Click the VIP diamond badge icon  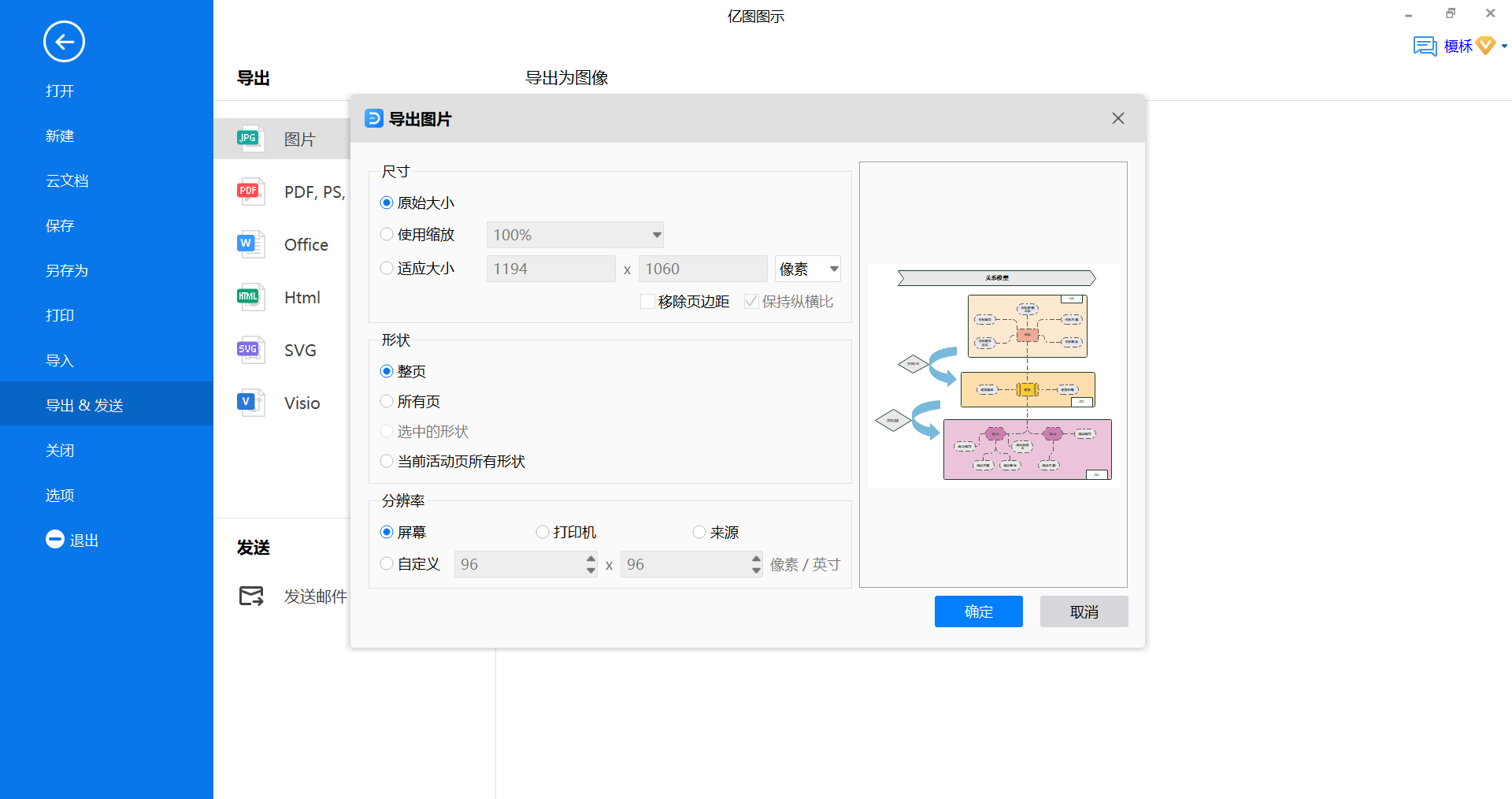point(1485,46)
